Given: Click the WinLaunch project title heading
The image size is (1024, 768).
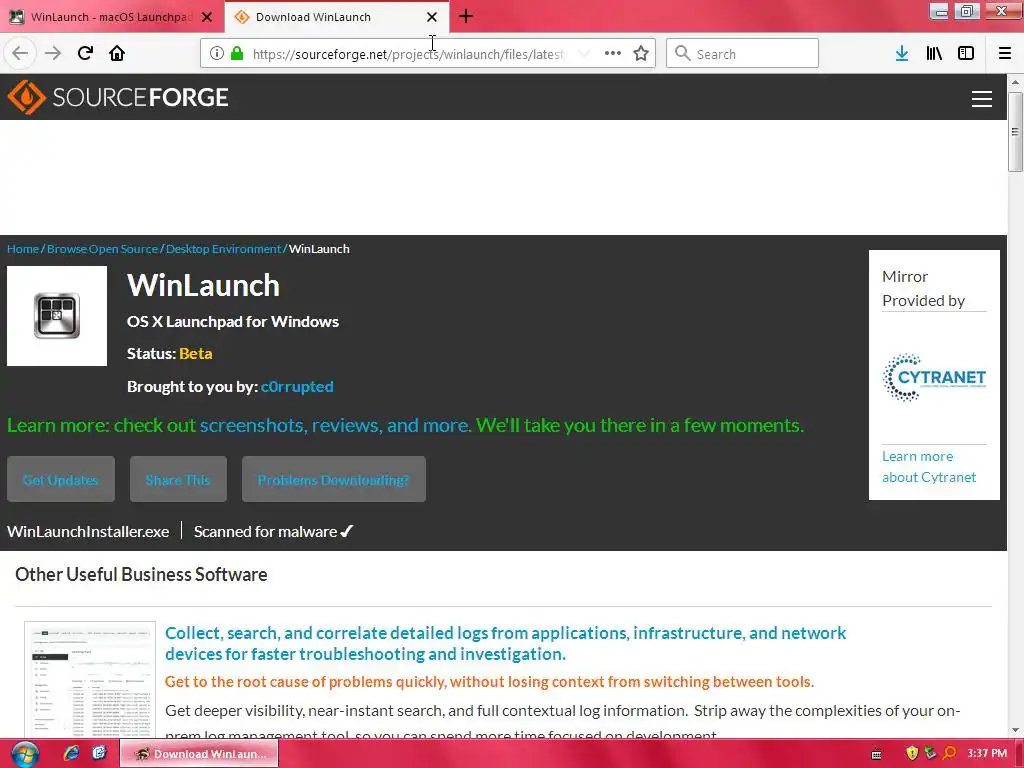Looking at the screenshot, I should click(203, 285).
